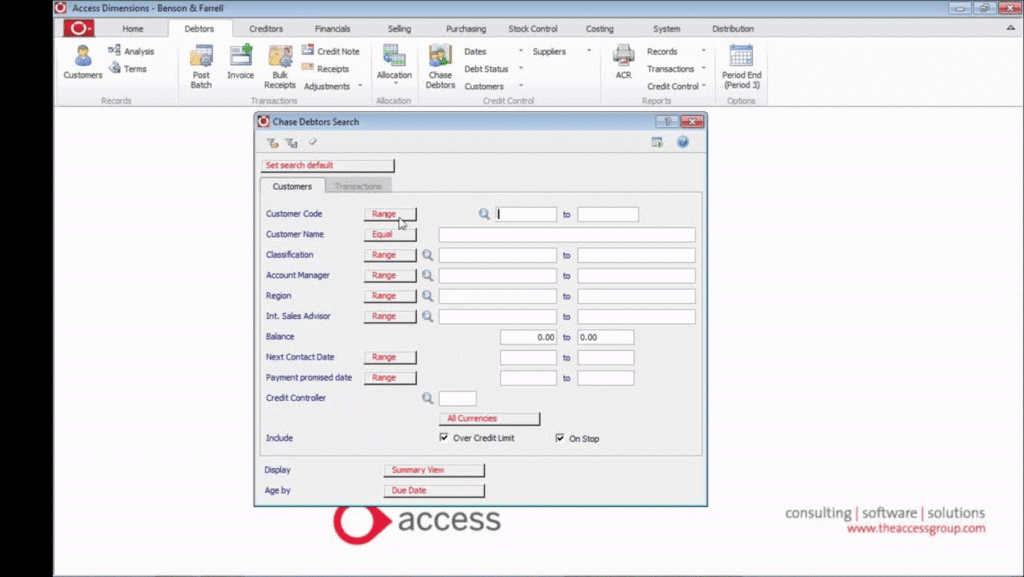Toggle Next Contact Date Range button
Screen dimensions: 1024x577
click(390, 358)
